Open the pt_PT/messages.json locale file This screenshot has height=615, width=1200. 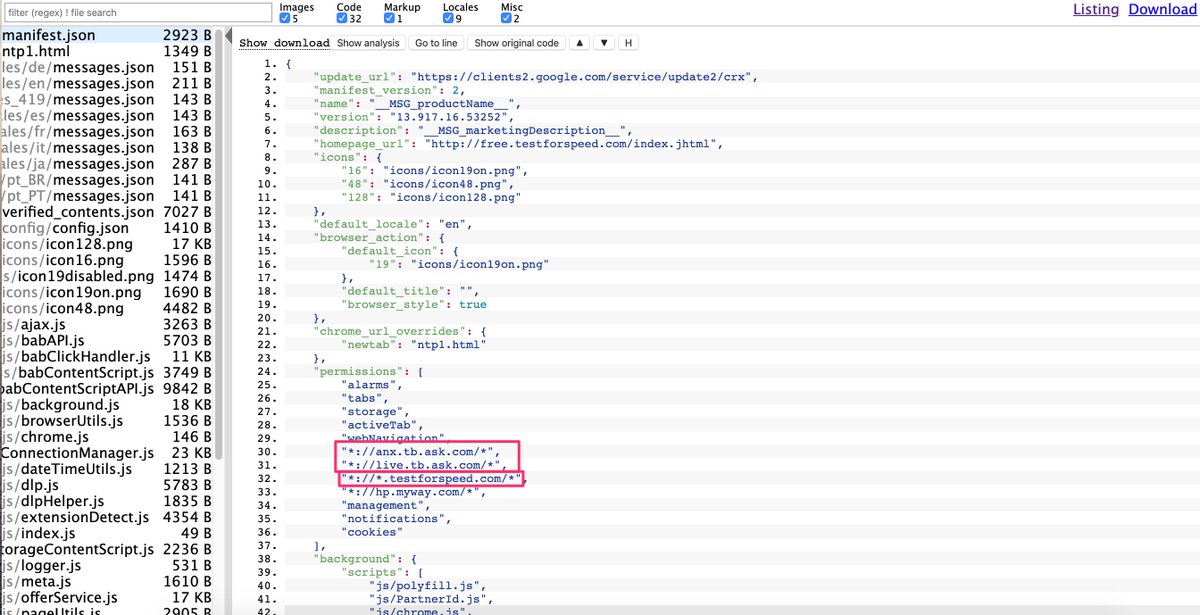(106, 196)
